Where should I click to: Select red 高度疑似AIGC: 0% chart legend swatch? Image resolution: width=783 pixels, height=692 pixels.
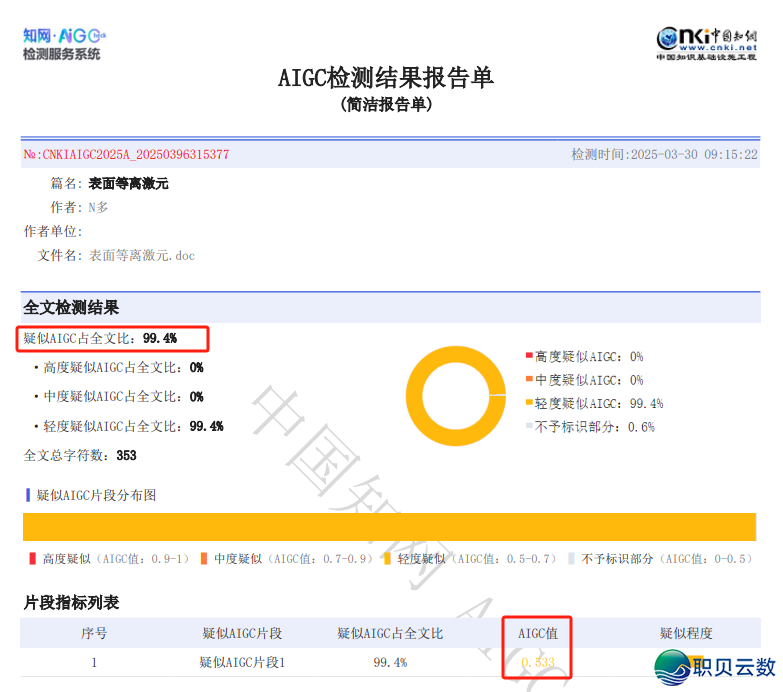(x=529, y=357)
